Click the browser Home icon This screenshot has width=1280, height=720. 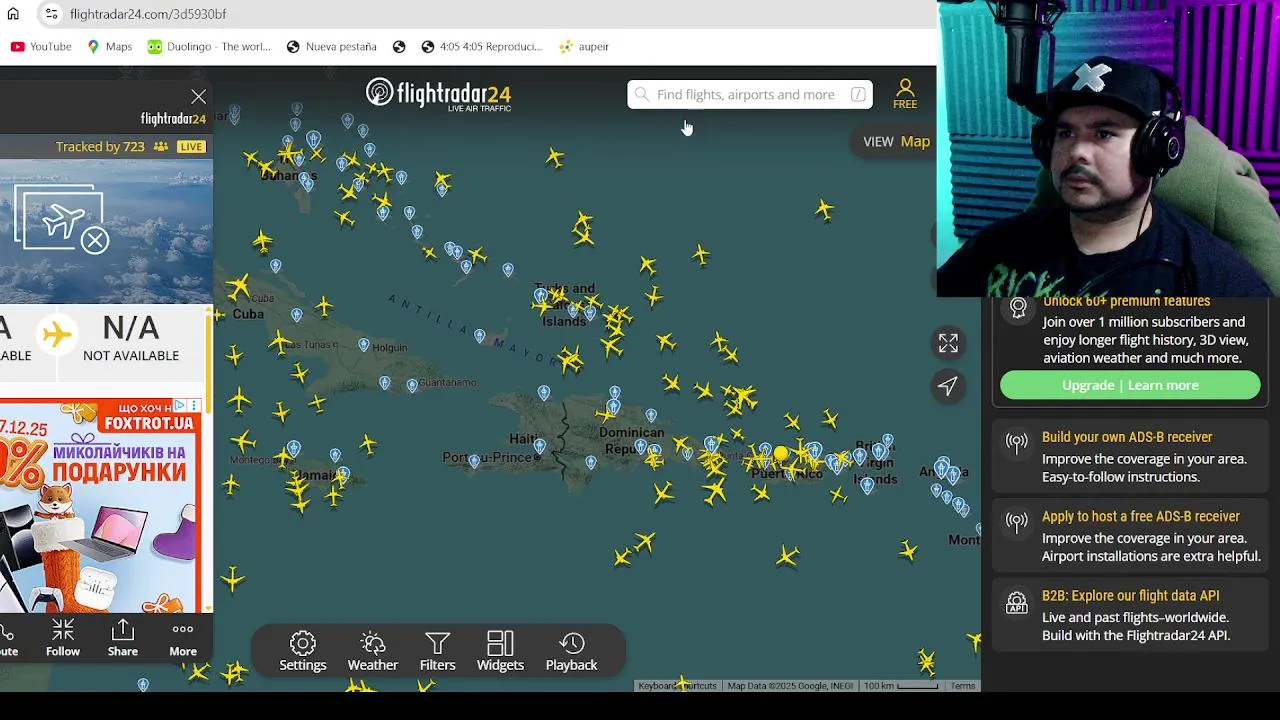13,14
